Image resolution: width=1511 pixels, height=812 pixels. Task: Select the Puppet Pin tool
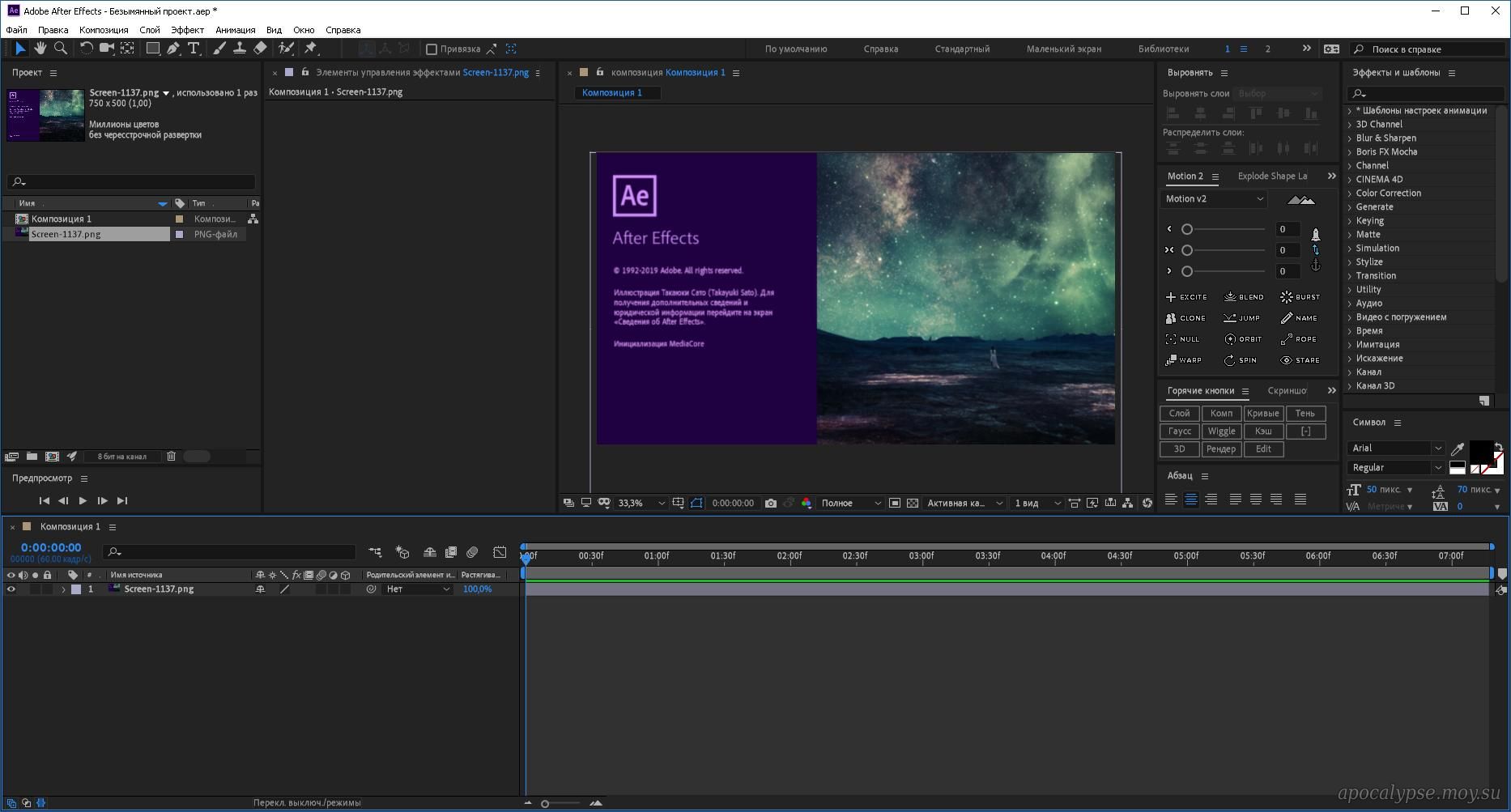click(x=311, y=49)
